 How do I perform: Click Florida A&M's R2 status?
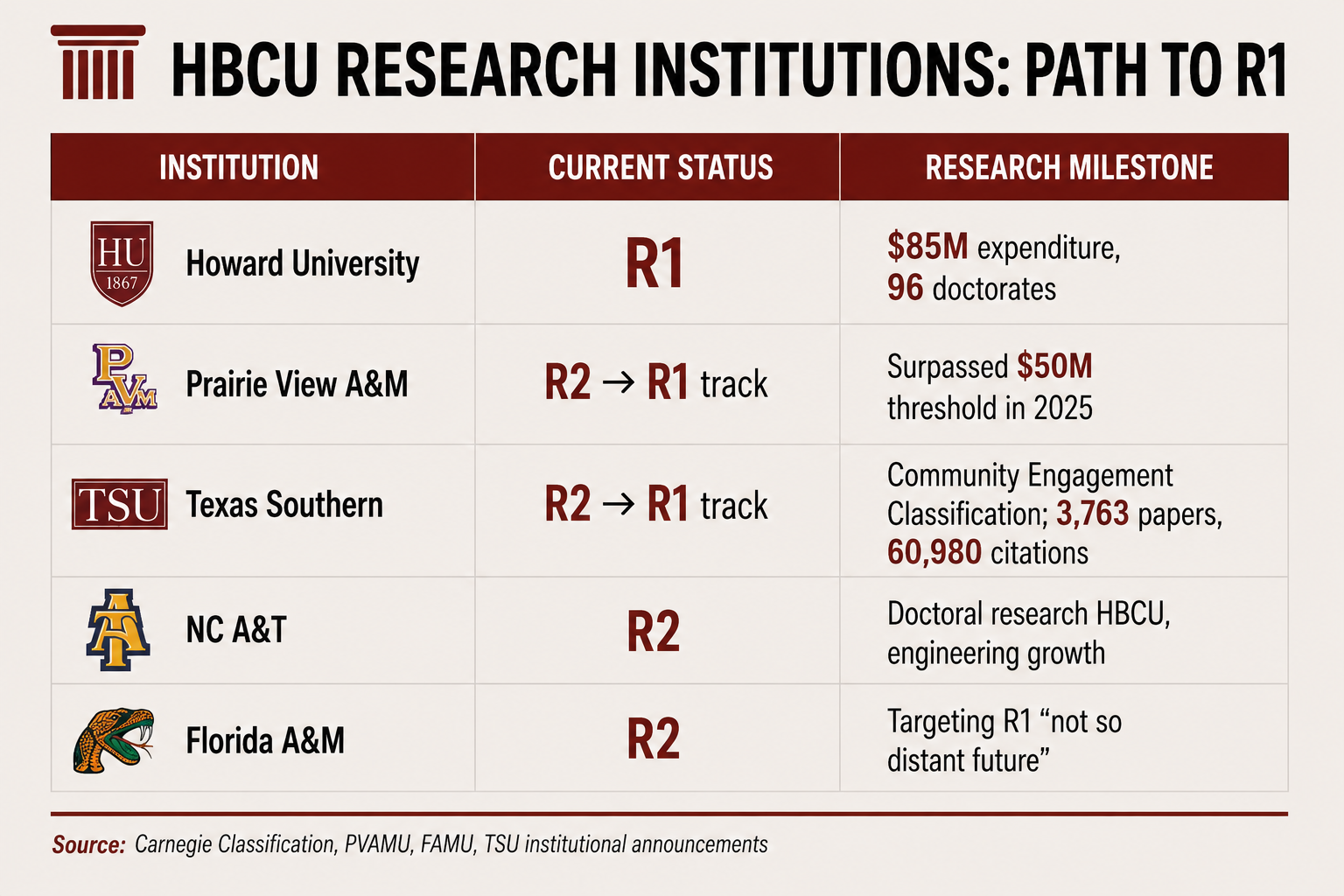coord(653,738)
